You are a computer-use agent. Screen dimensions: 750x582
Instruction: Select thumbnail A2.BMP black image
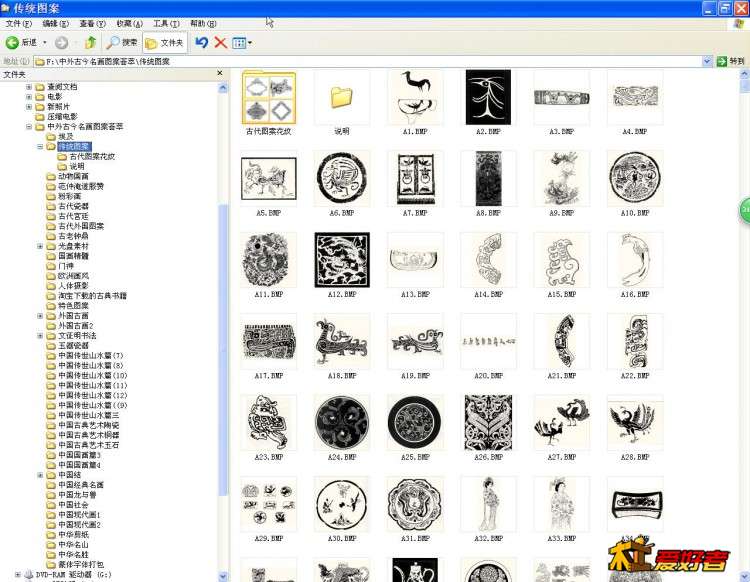click(488, 98)
